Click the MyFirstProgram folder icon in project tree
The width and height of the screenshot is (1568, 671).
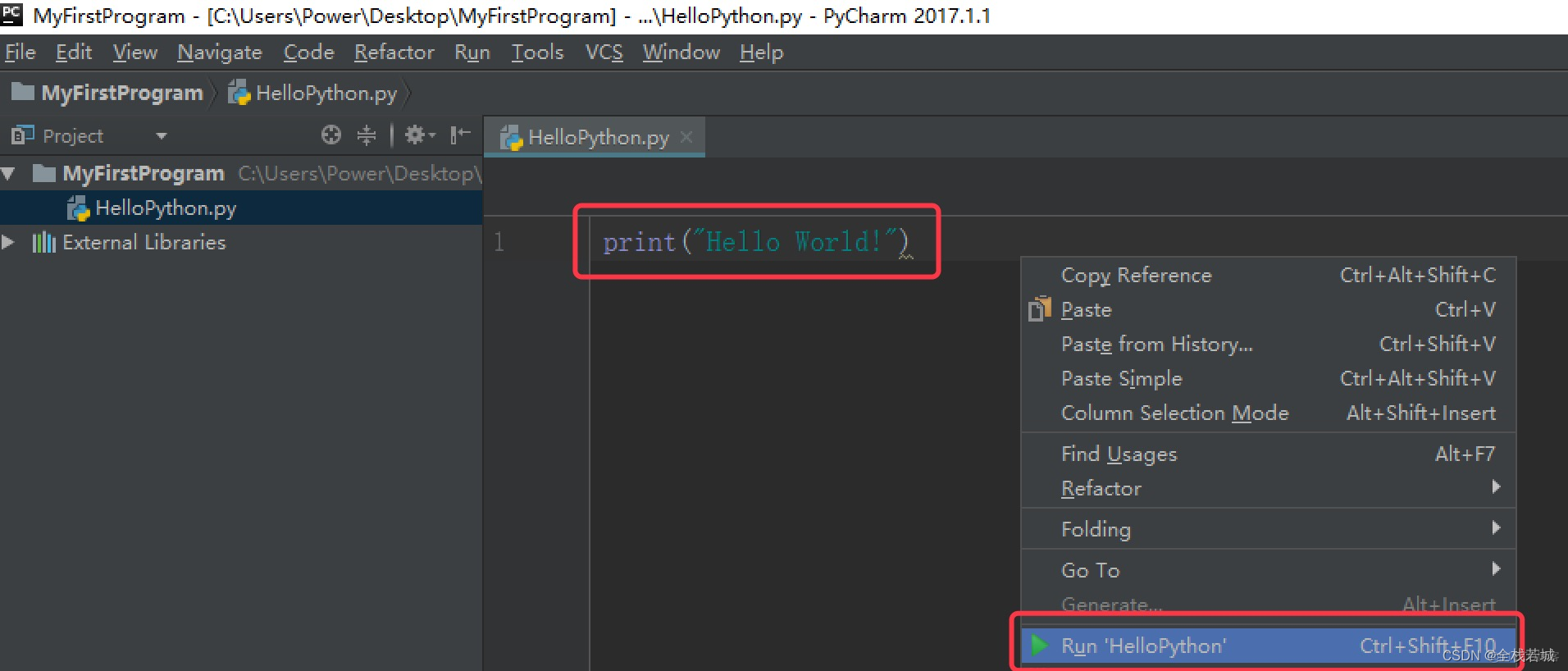click(x=43, y=173)
